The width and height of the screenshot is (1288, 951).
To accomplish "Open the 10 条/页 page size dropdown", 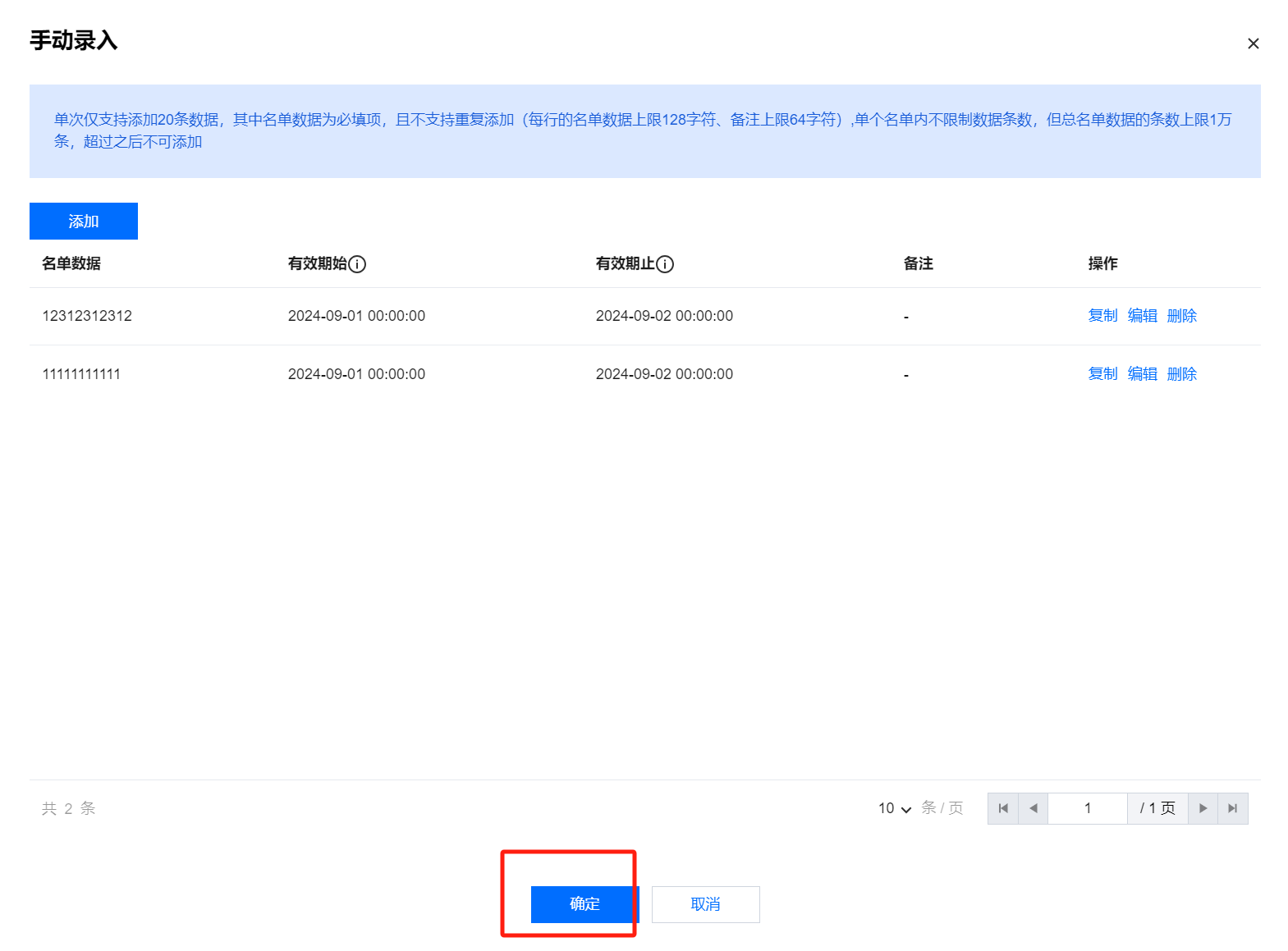I will (x=895, y=808).
